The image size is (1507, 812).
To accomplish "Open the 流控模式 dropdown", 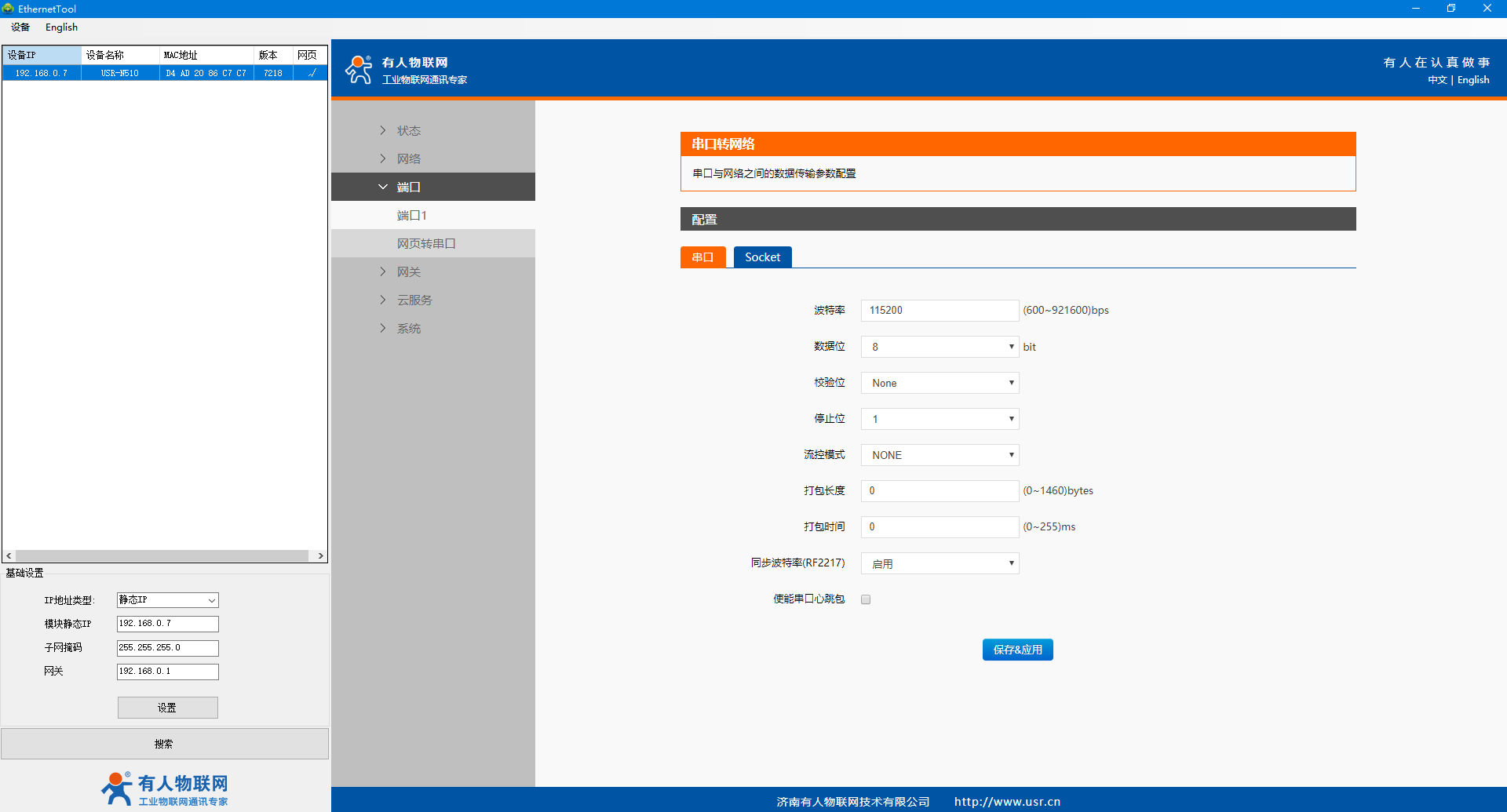I will tap(940, 455).
